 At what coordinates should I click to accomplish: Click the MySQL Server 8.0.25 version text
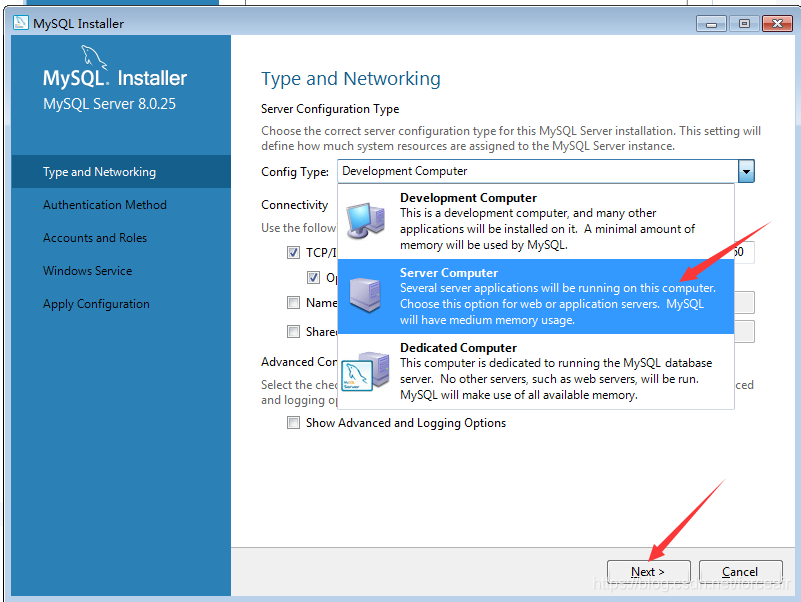109,104
